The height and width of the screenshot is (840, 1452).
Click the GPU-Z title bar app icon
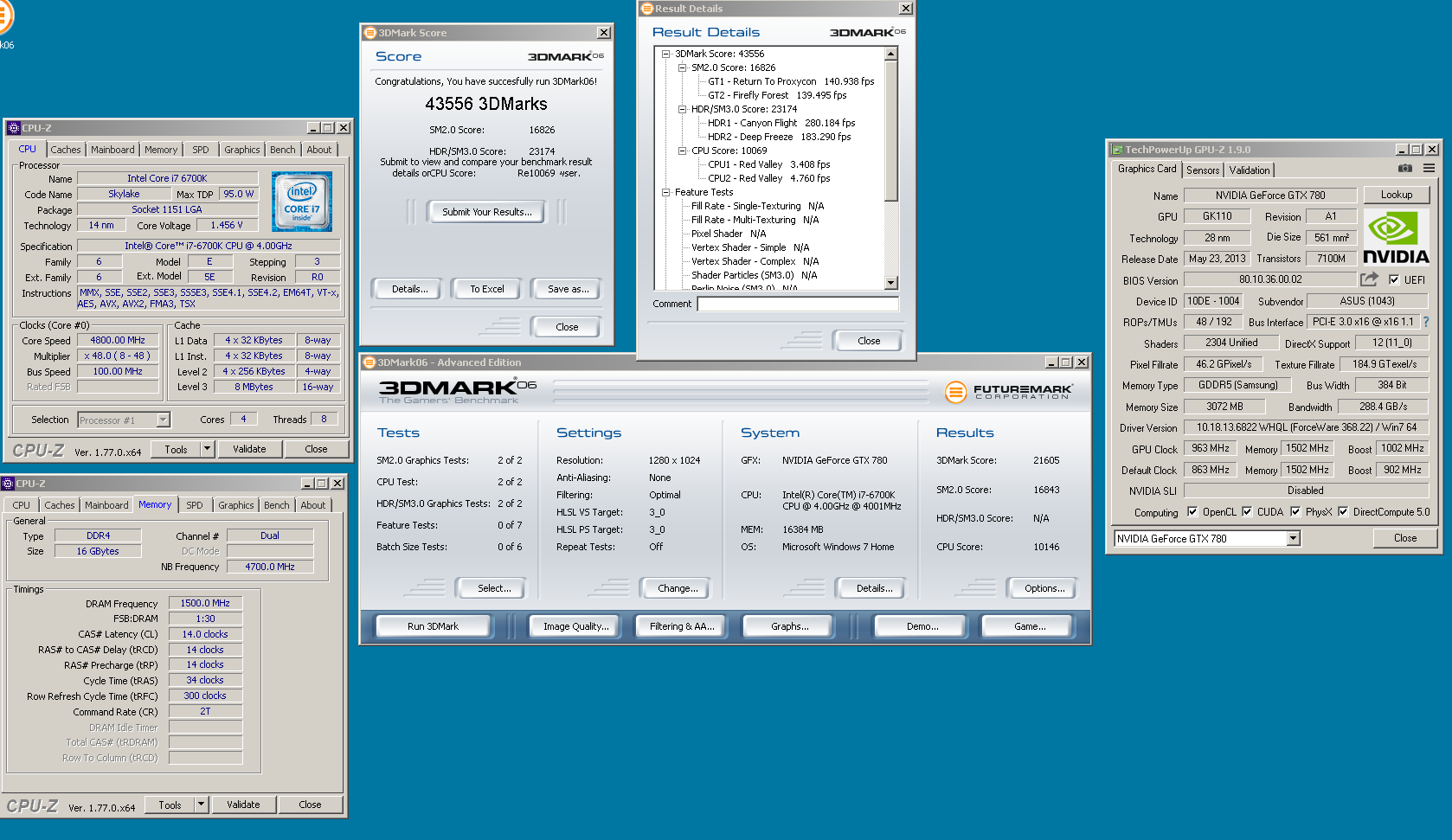[1117, 150]
